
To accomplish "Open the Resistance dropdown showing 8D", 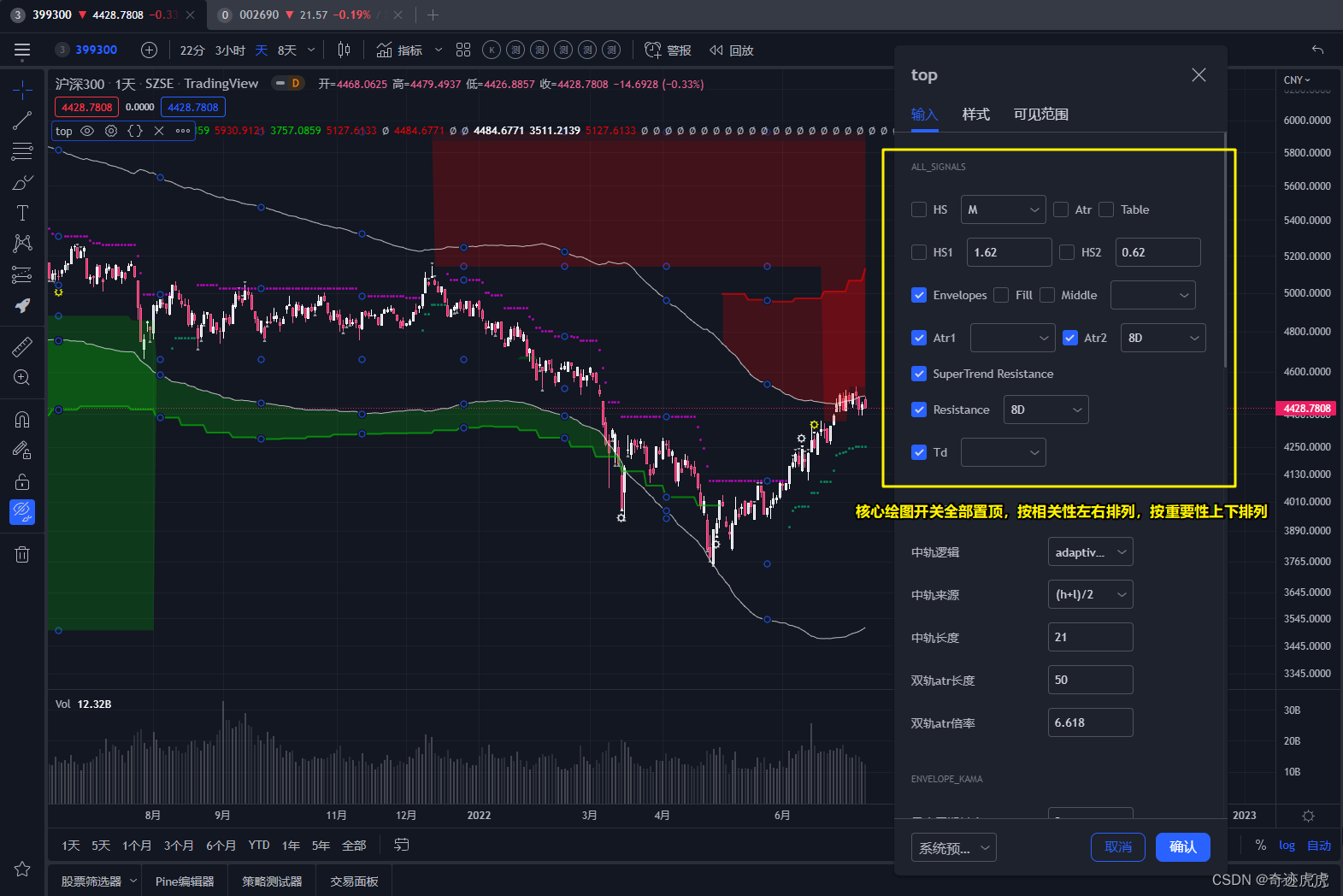I will coord(1046,410).
